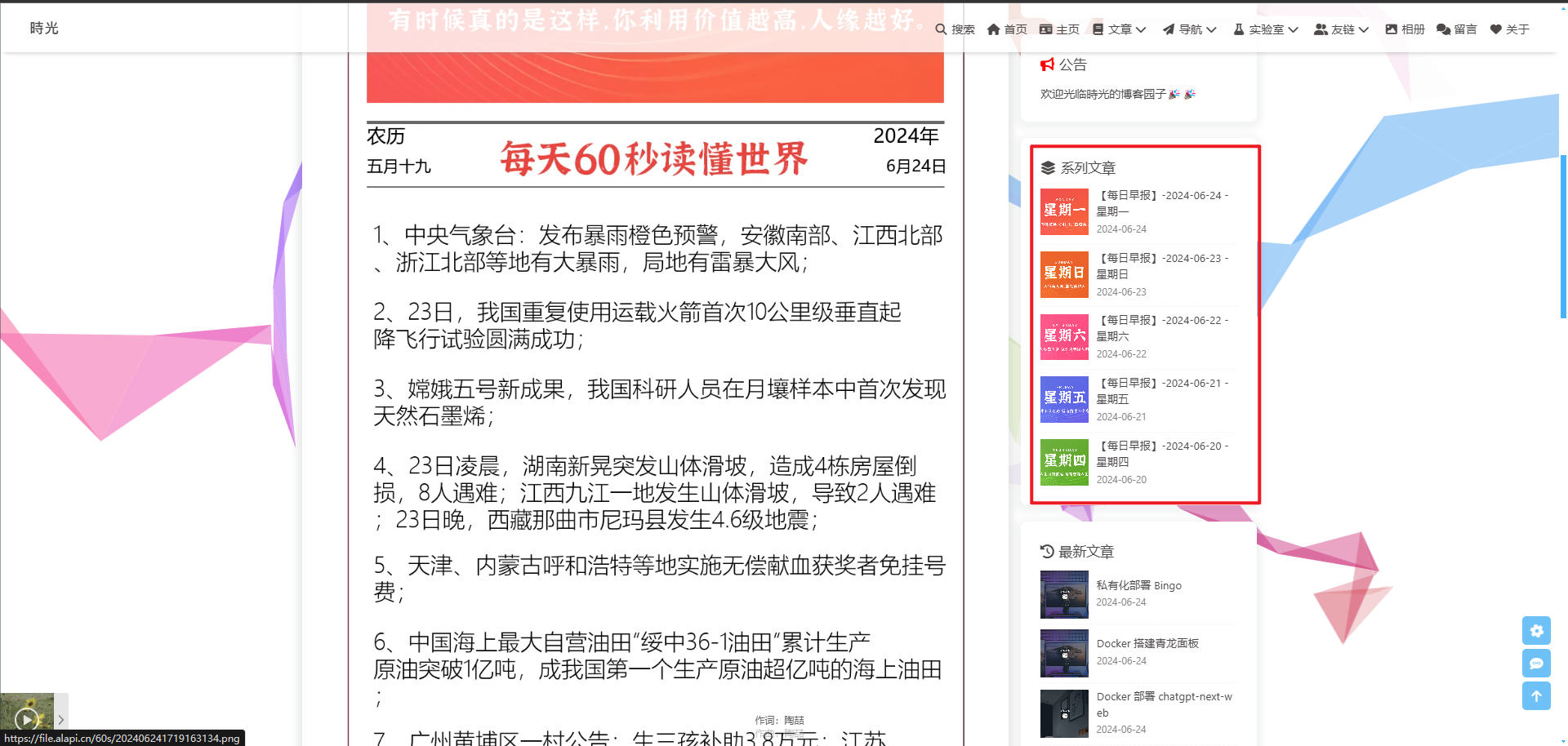The width and height of the screenshot is (1568, 746).
Task: Click the 系列文章 layers icon
Action: (1048, 168)
